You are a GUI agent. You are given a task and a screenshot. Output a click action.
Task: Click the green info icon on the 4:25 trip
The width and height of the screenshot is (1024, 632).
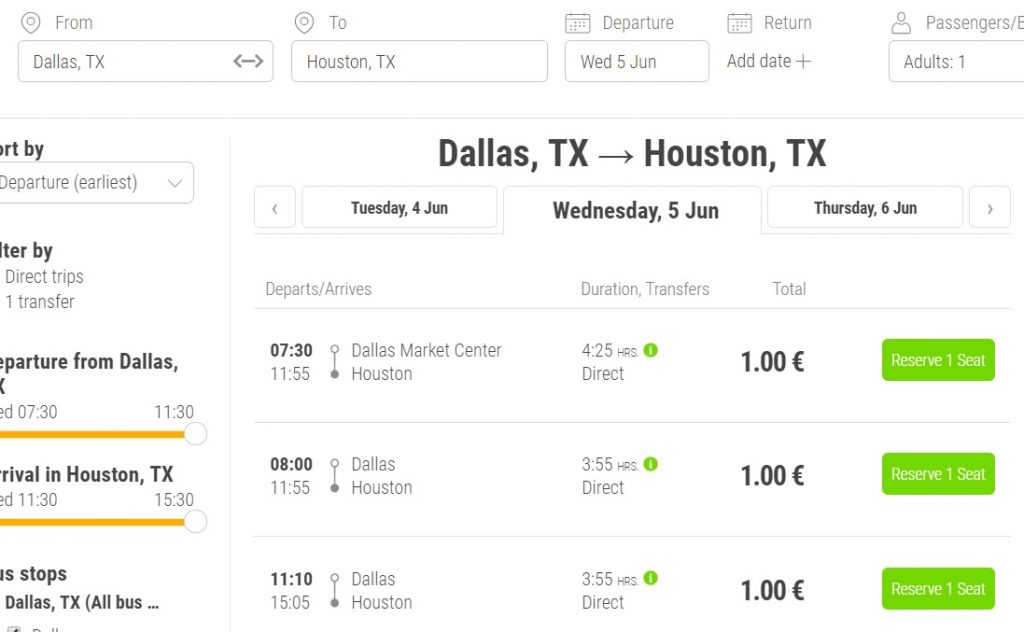(x=650, y=351)
